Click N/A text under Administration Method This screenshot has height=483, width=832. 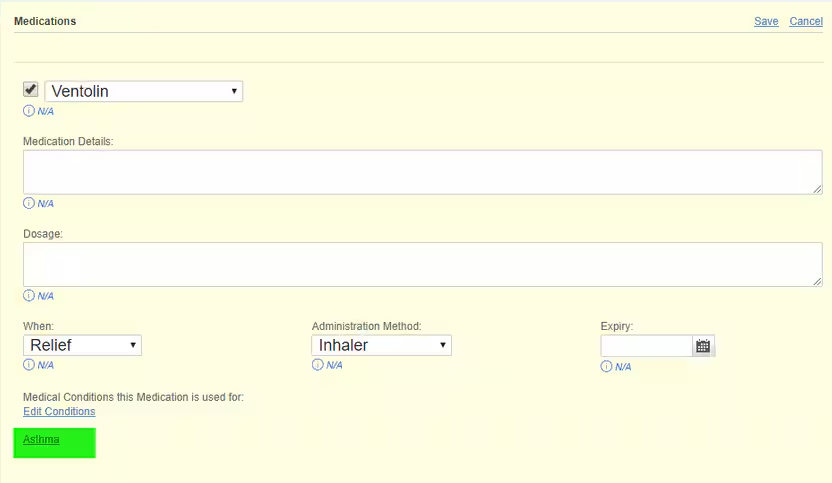[x=334, y=365]
